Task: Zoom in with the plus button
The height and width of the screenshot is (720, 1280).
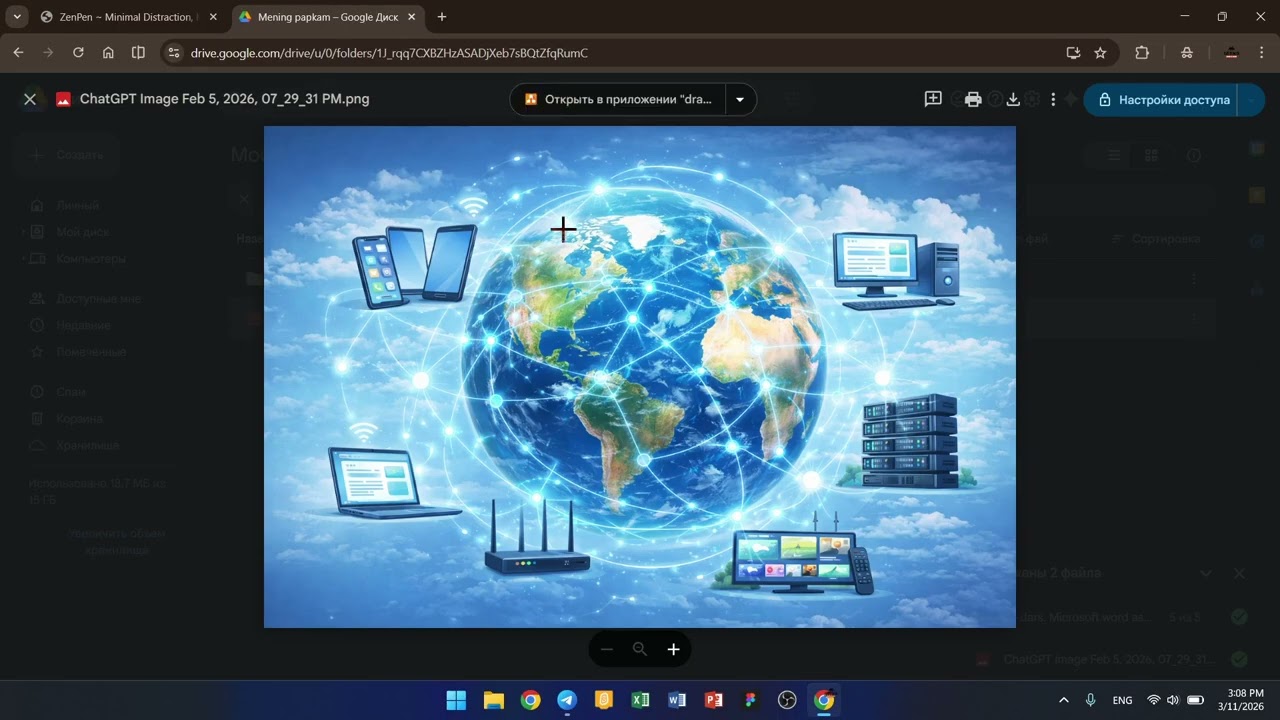Action: coord(673,649)
